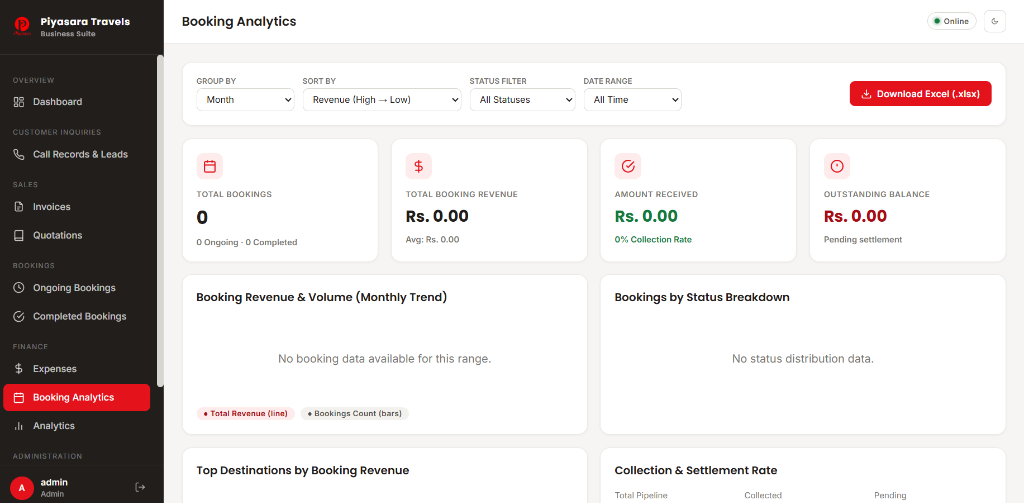Click the No booking data available message
The image size is (1024, 503).
coord(385,359)
